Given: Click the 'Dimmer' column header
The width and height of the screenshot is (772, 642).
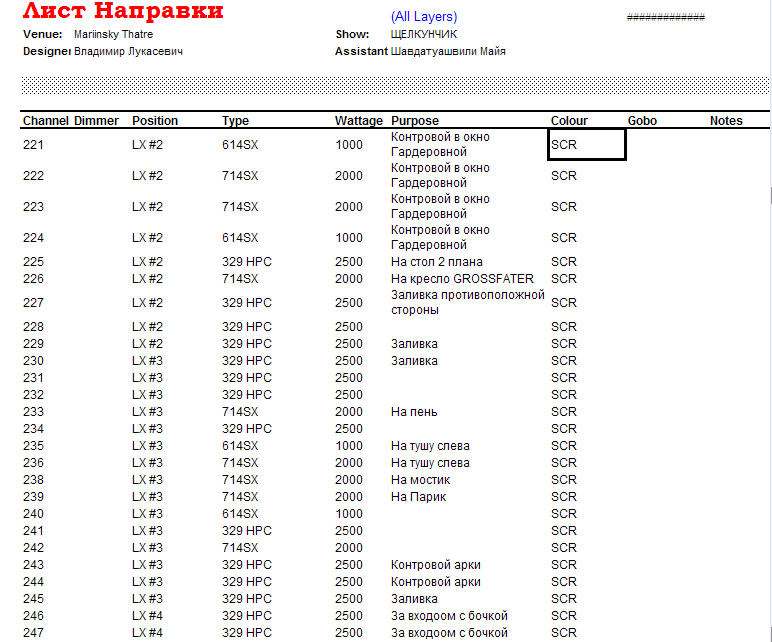Looking at the screenshot, I should pos(96,121).
